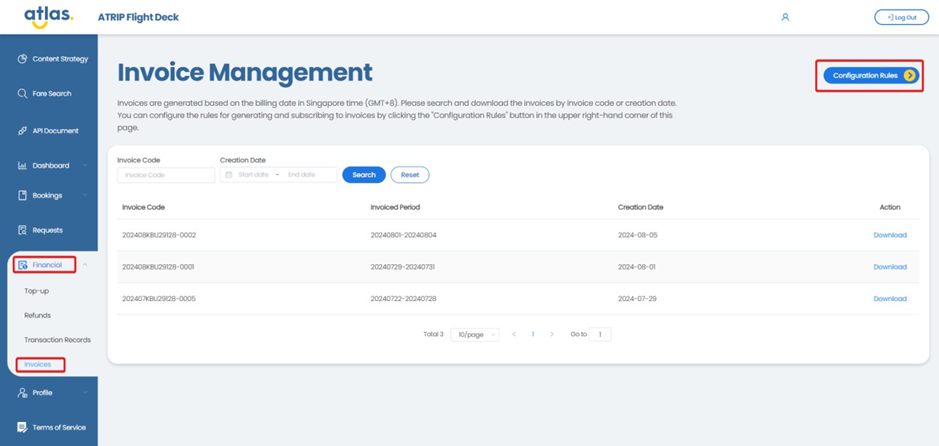Click the Requests sidebar icon

22,230
